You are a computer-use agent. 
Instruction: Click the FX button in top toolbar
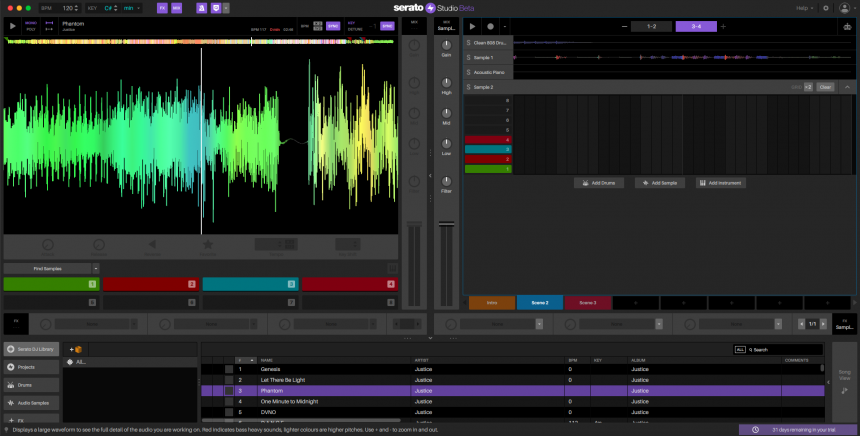point(162,8)
